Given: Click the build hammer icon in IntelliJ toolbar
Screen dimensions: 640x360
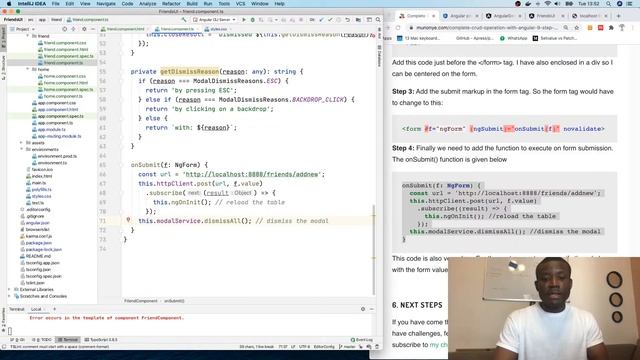Looking at the screenshot, I should point(184,20).
